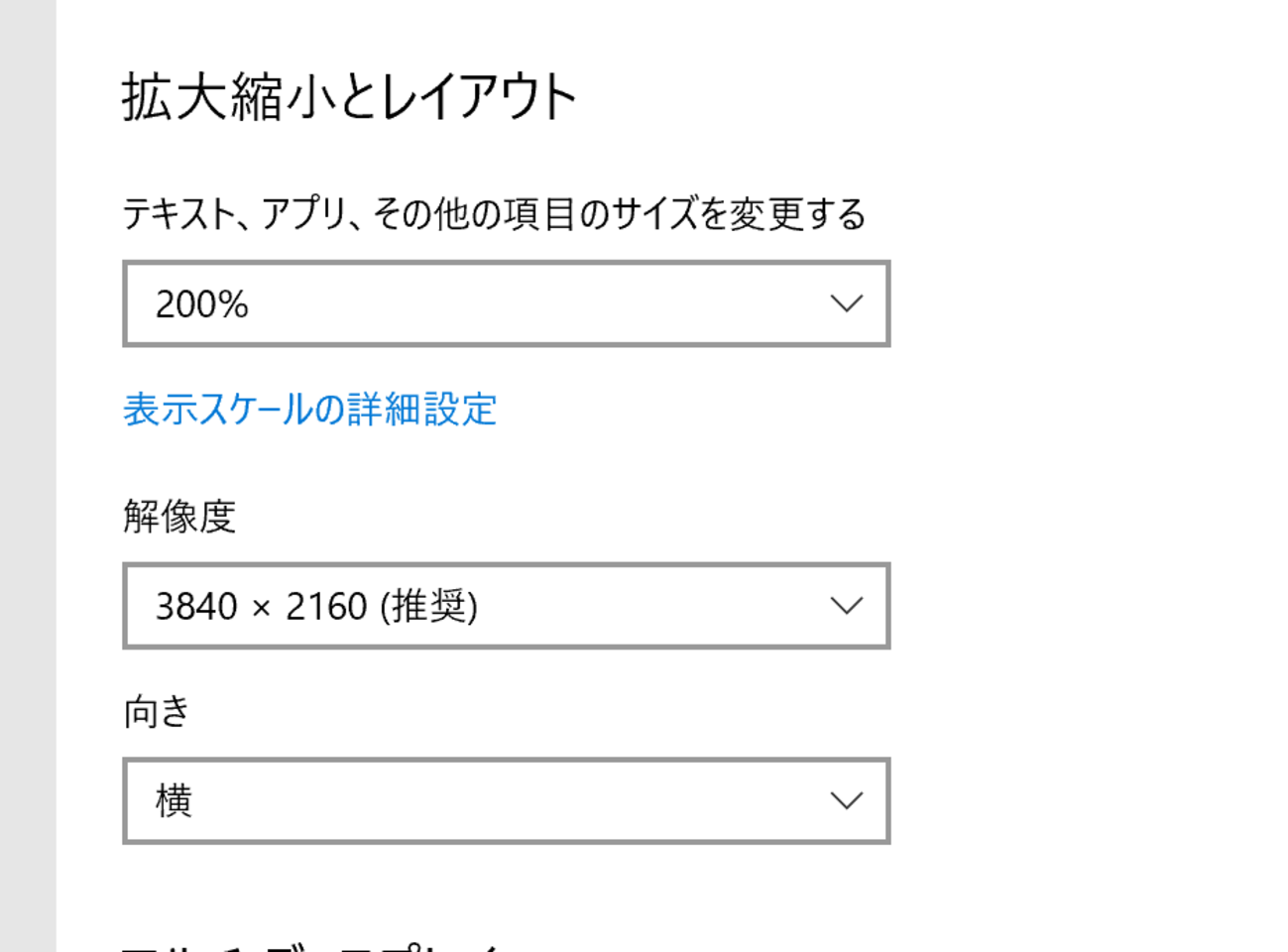Click the 拡大縮小とレイアウト heading
This screenshot has width=1288, height=952.
pyautogui.click(x=349, y=97)
